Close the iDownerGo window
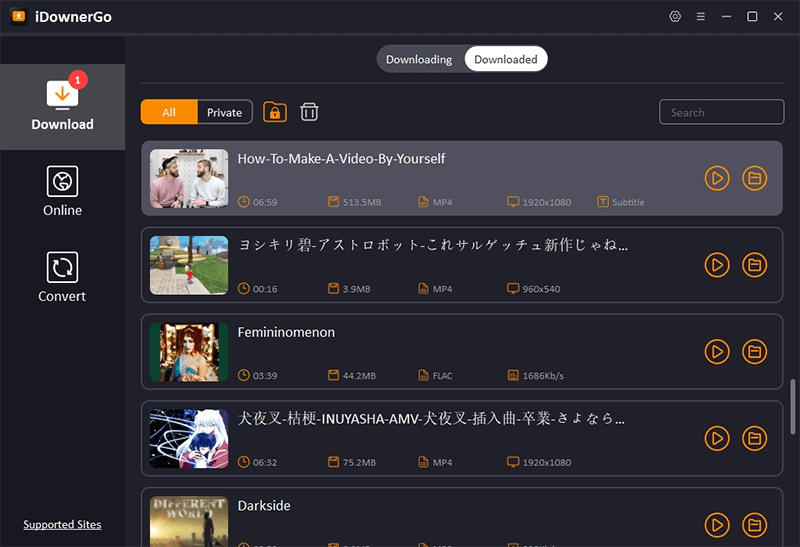 click(x=778, y=16)
